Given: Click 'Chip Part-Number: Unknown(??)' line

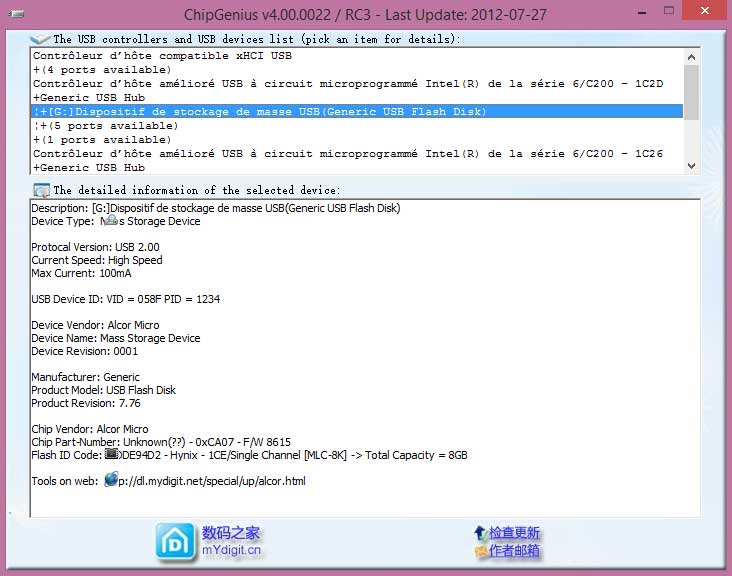Looking at the screenshot, I should 161,442.
